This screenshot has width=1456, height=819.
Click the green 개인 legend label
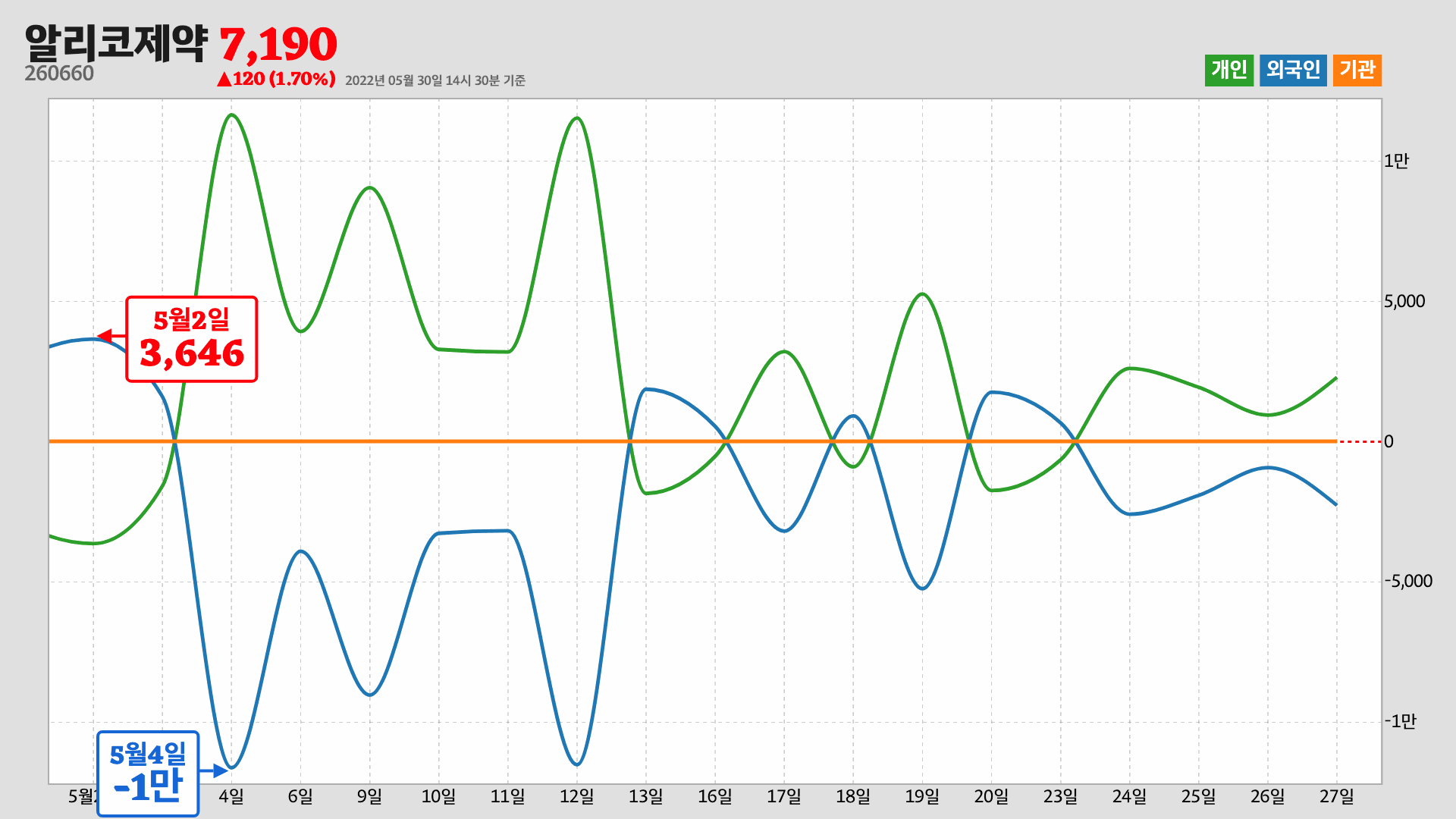tap(1229, 71)
